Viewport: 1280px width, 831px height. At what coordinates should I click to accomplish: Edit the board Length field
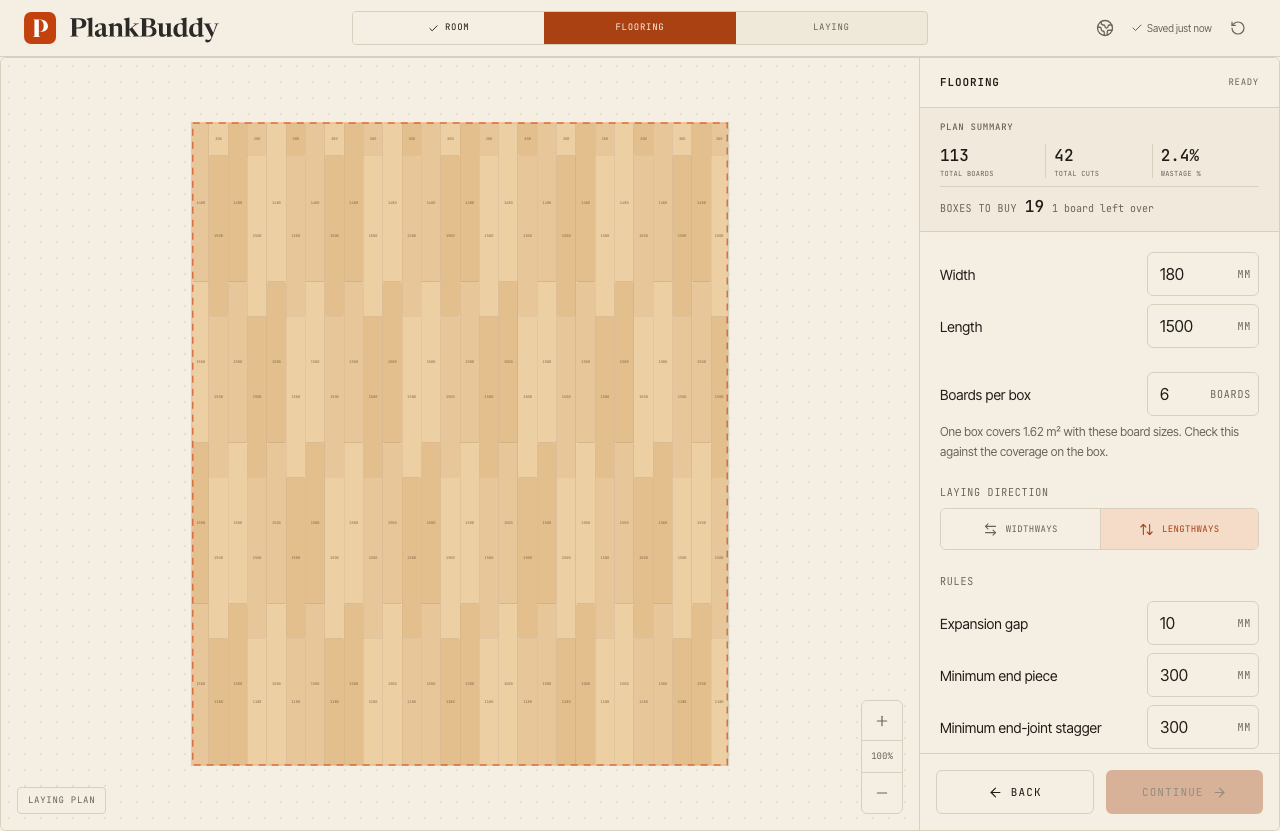(1203, 326)
